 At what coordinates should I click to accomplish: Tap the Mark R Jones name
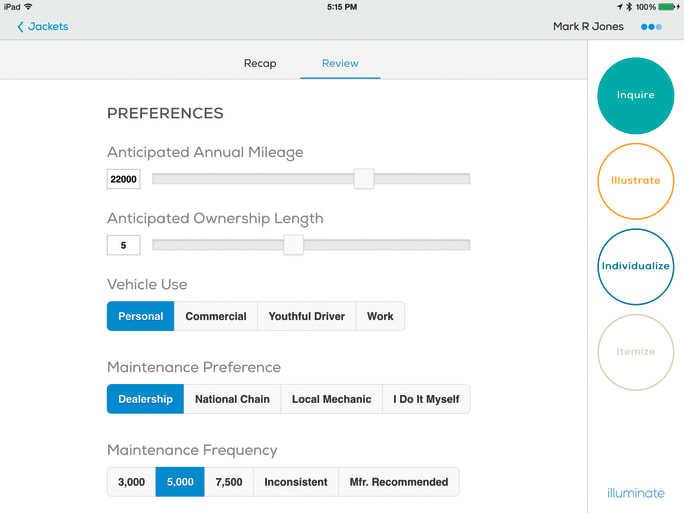tap(588, 27)
